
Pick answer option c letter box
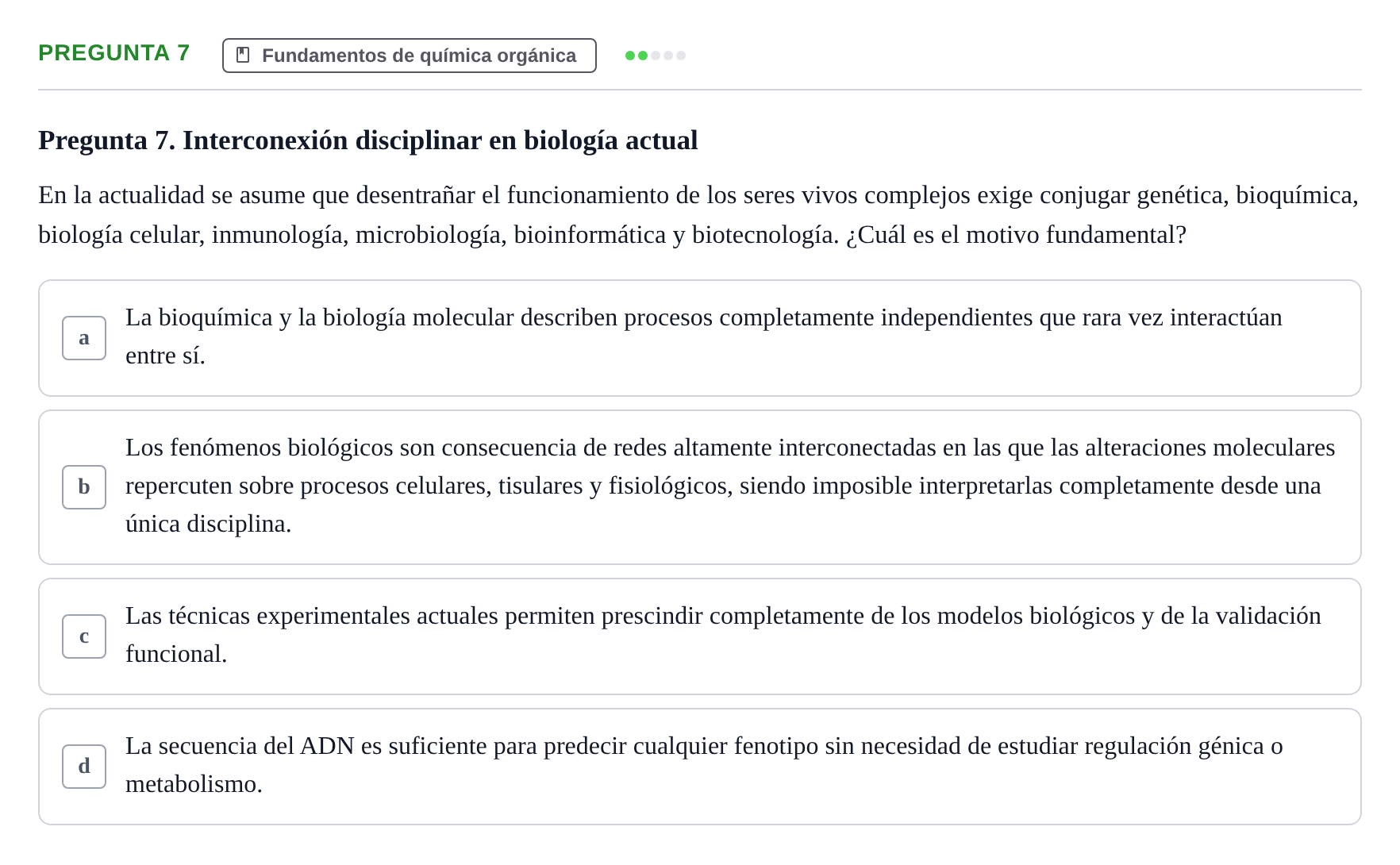click(84, 636)
